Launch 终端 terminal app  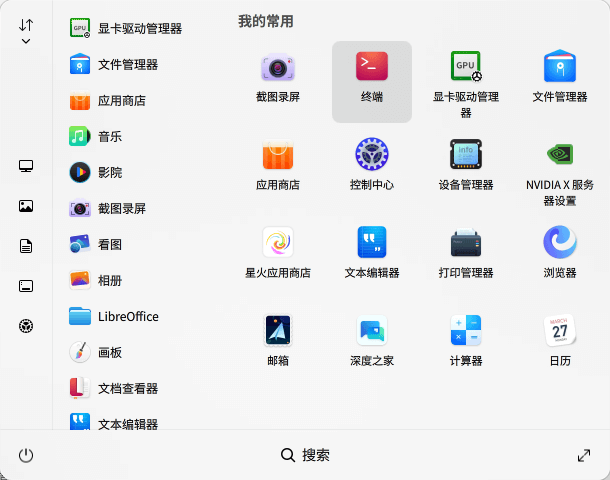(x=372, y=82)
